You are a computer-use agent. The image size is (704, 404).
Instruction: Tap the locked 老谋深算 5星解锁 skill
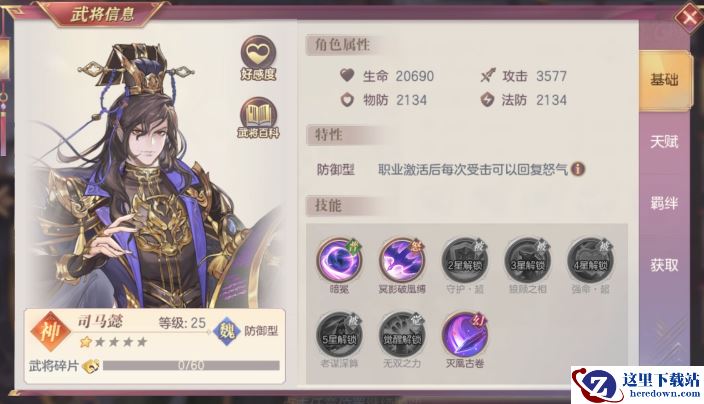coord(339,335)
